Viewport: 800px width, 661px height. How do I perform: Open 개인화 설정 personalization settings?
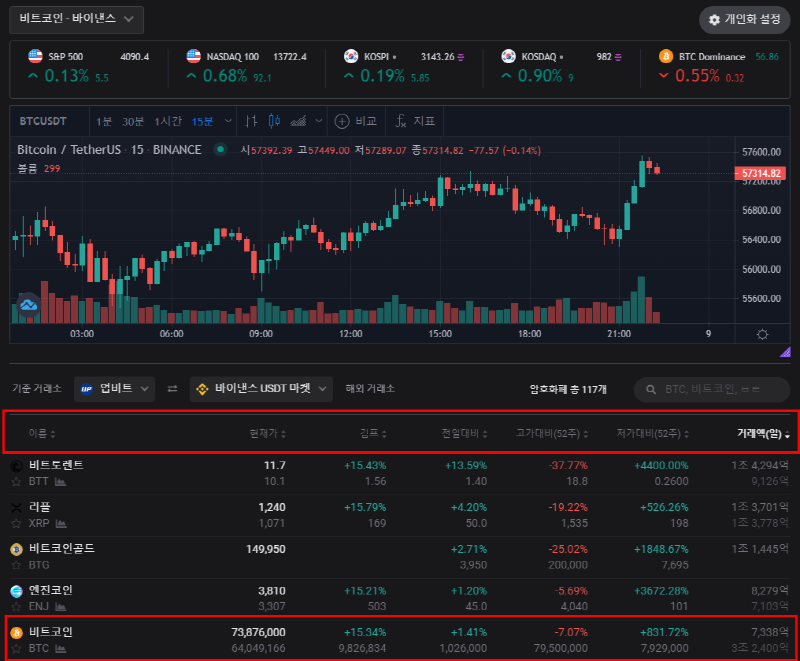(744, 20)
